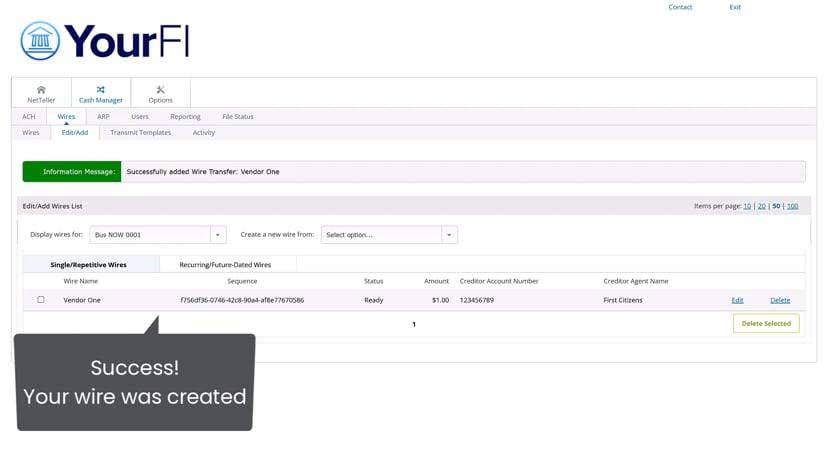Viewport: 840px width, 473px height.
Task: Show 20 items per page
Action: tap(761, 206)
